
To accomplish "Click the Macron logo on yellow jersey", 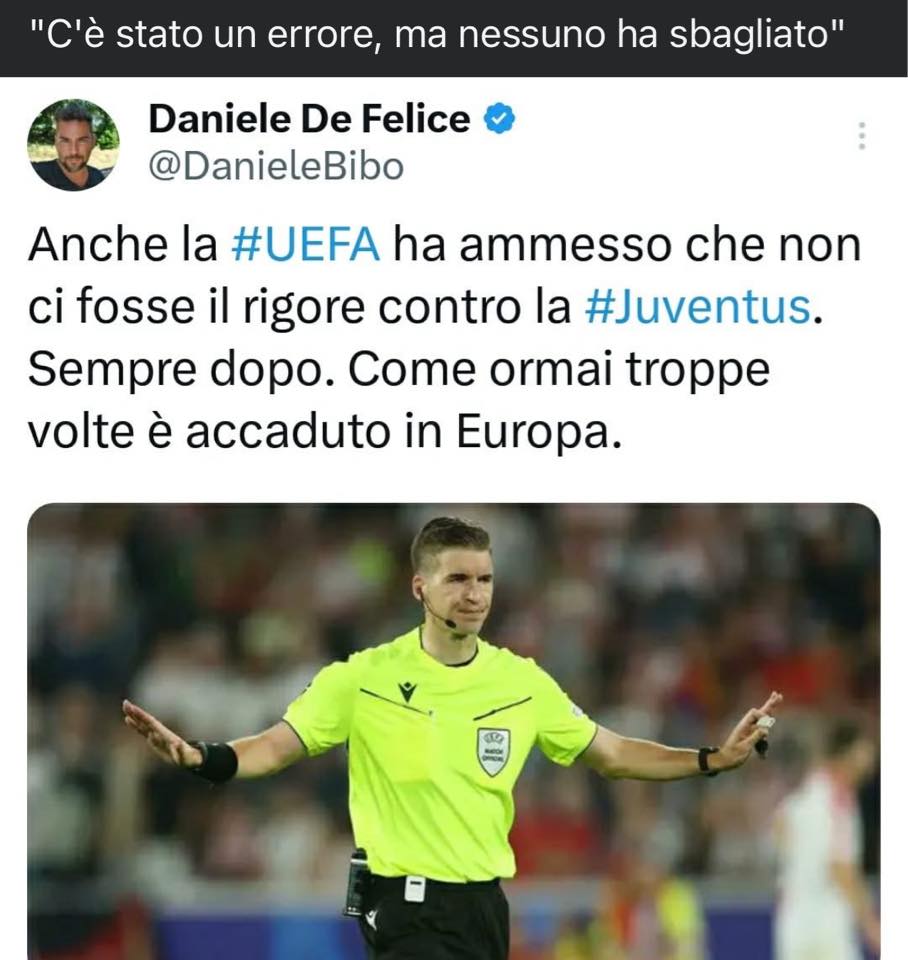I will click(x=407, y=691).
